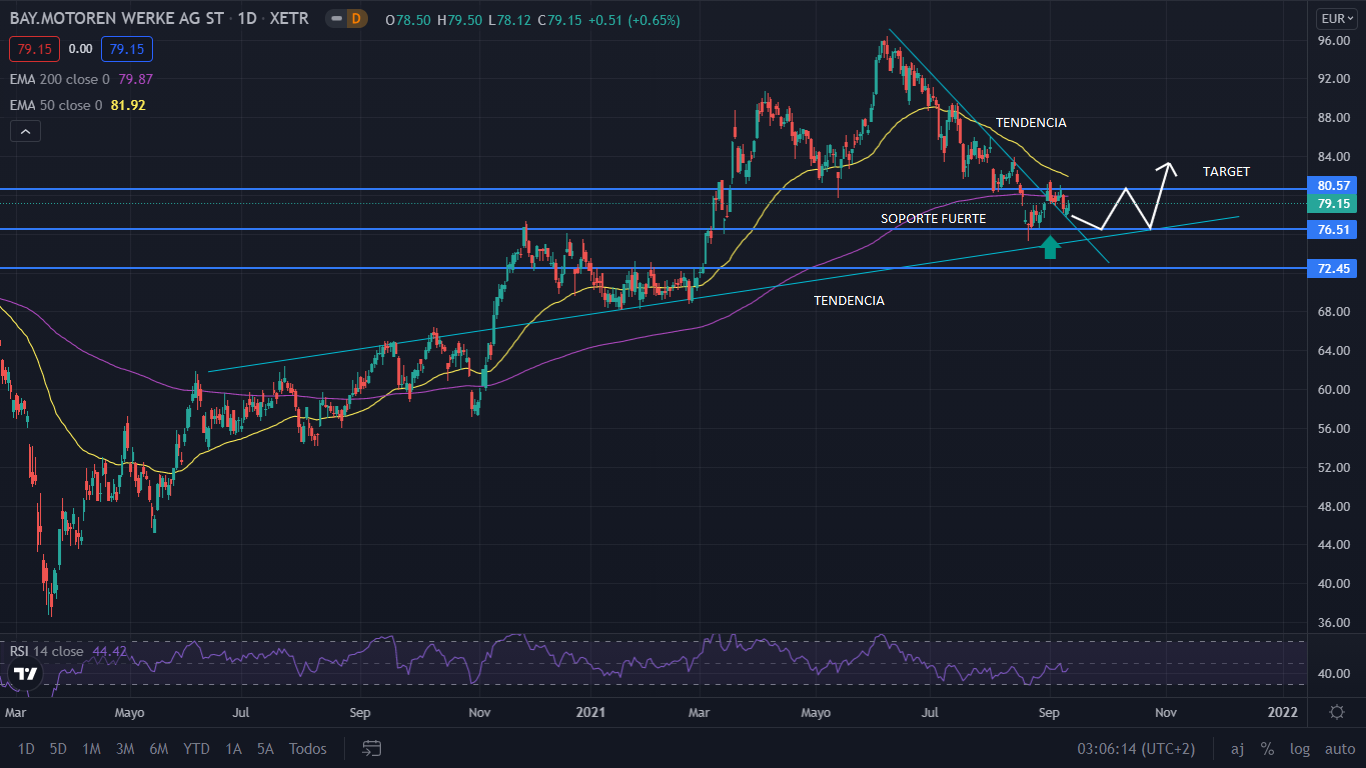Toggle logarithmic scale

pyautogui.click(x=1299, y=749)
